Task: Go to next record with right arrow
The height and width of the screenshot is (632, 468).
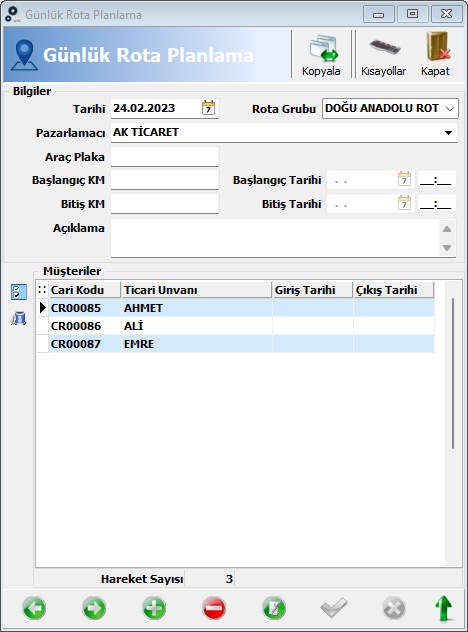Action: [94, 608]
